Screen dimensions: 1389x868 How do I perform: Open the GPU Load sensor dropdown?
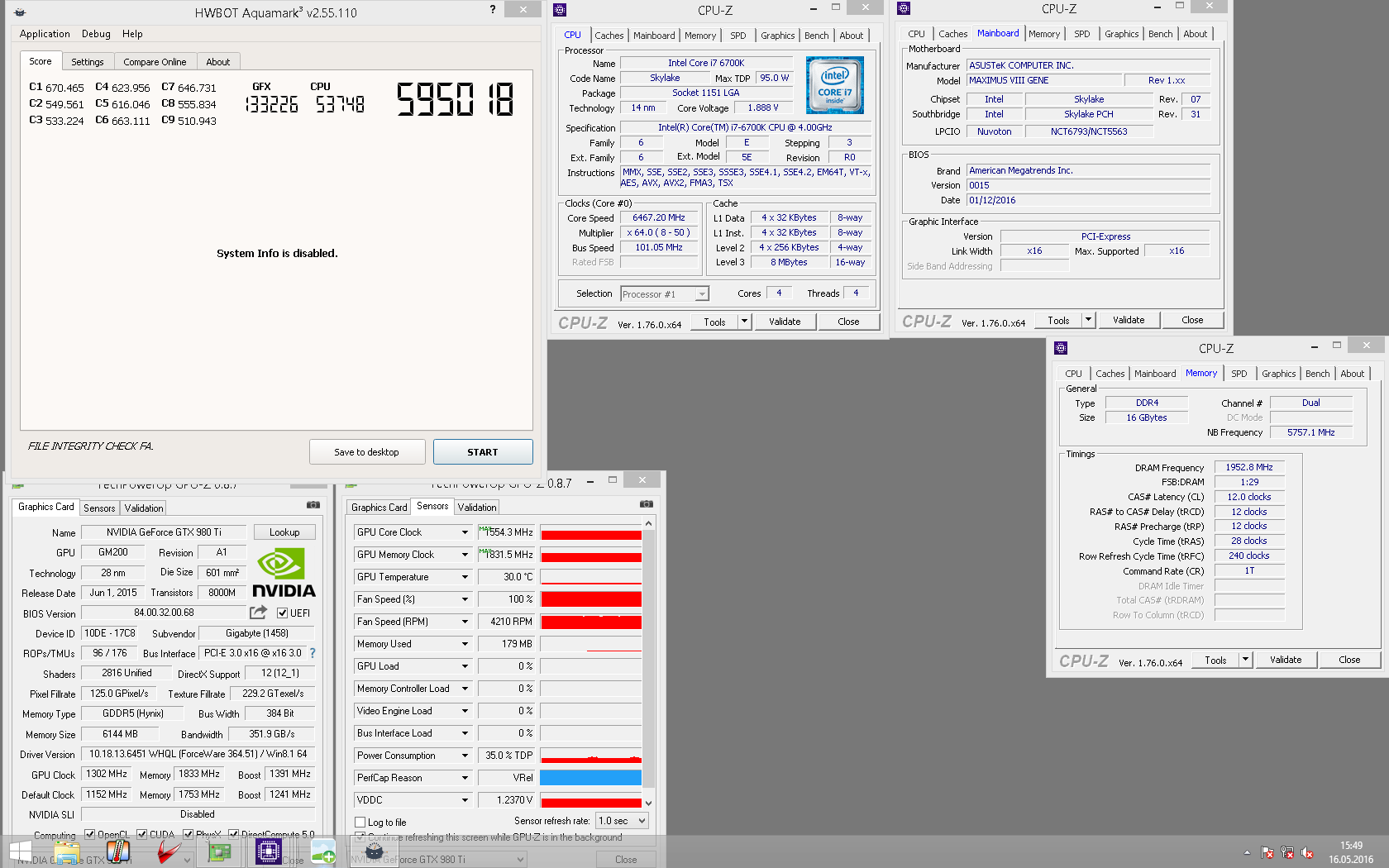pyautogui.click(x=465, y=666)
